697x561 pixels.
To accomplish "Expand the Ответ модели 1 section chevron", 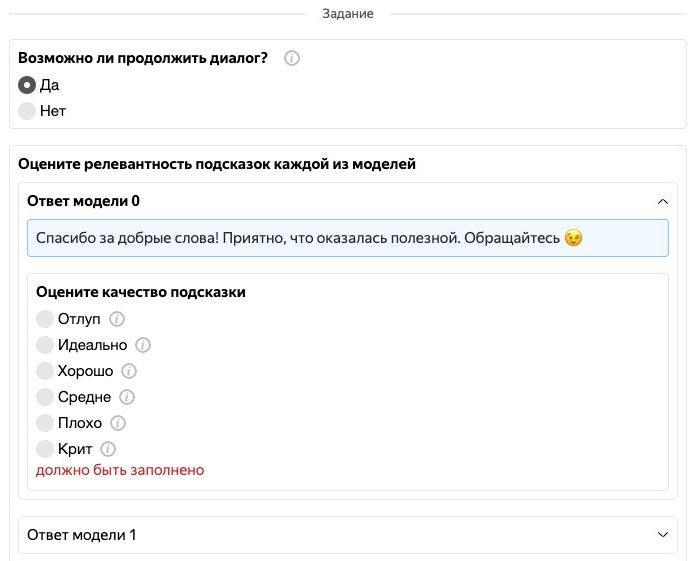I will 662,535.
